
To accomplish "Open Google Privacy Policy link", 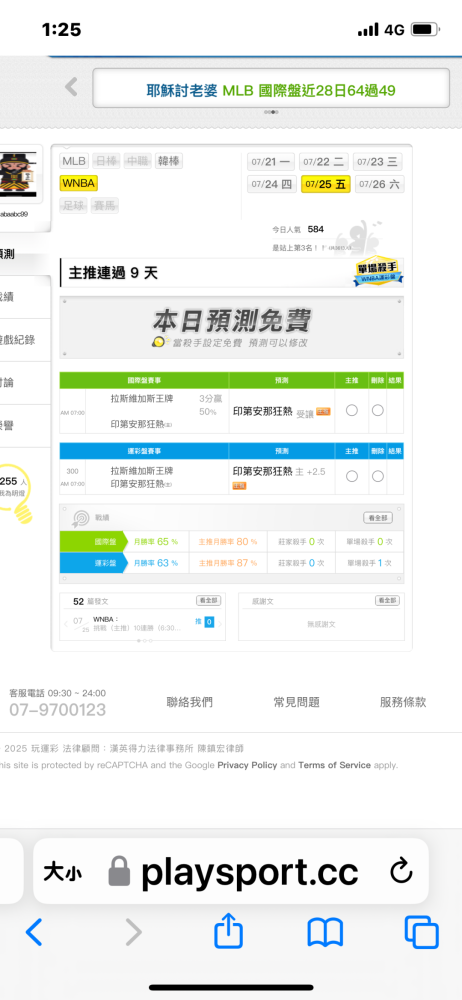I will click(x=247, y=765).
